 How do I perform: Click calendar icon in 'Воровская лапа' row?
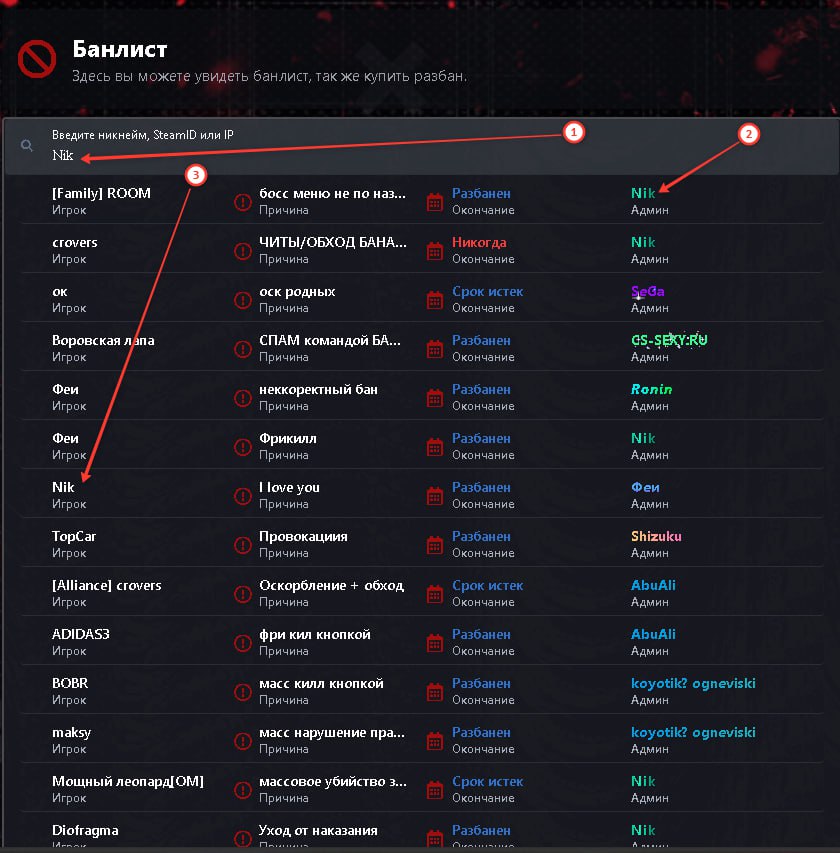pyautogui.click(x=435, y=349)
